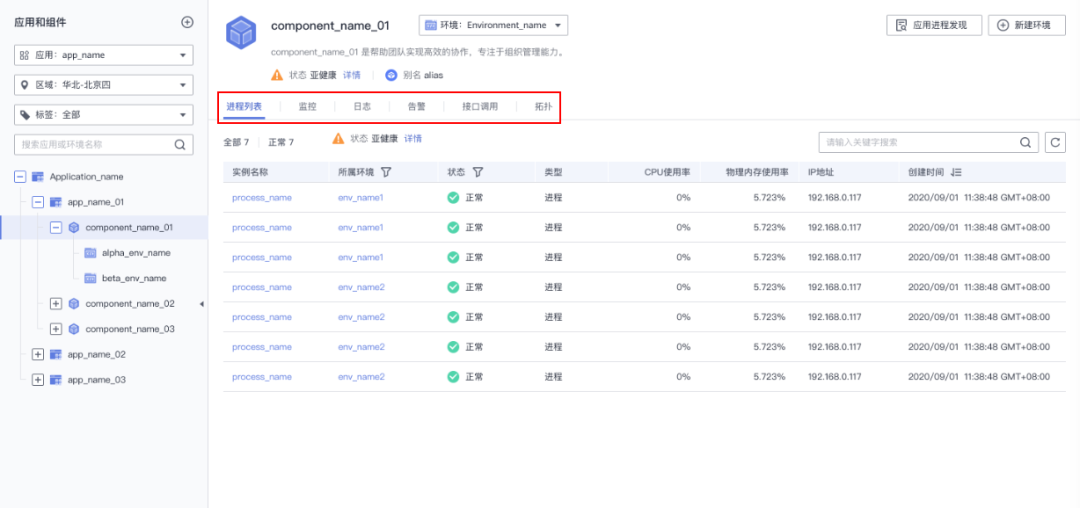This screenshot has width=1080, height=508.
Task: Filter by 状态 column funnel icon
Action: click(x=477, y=172)
